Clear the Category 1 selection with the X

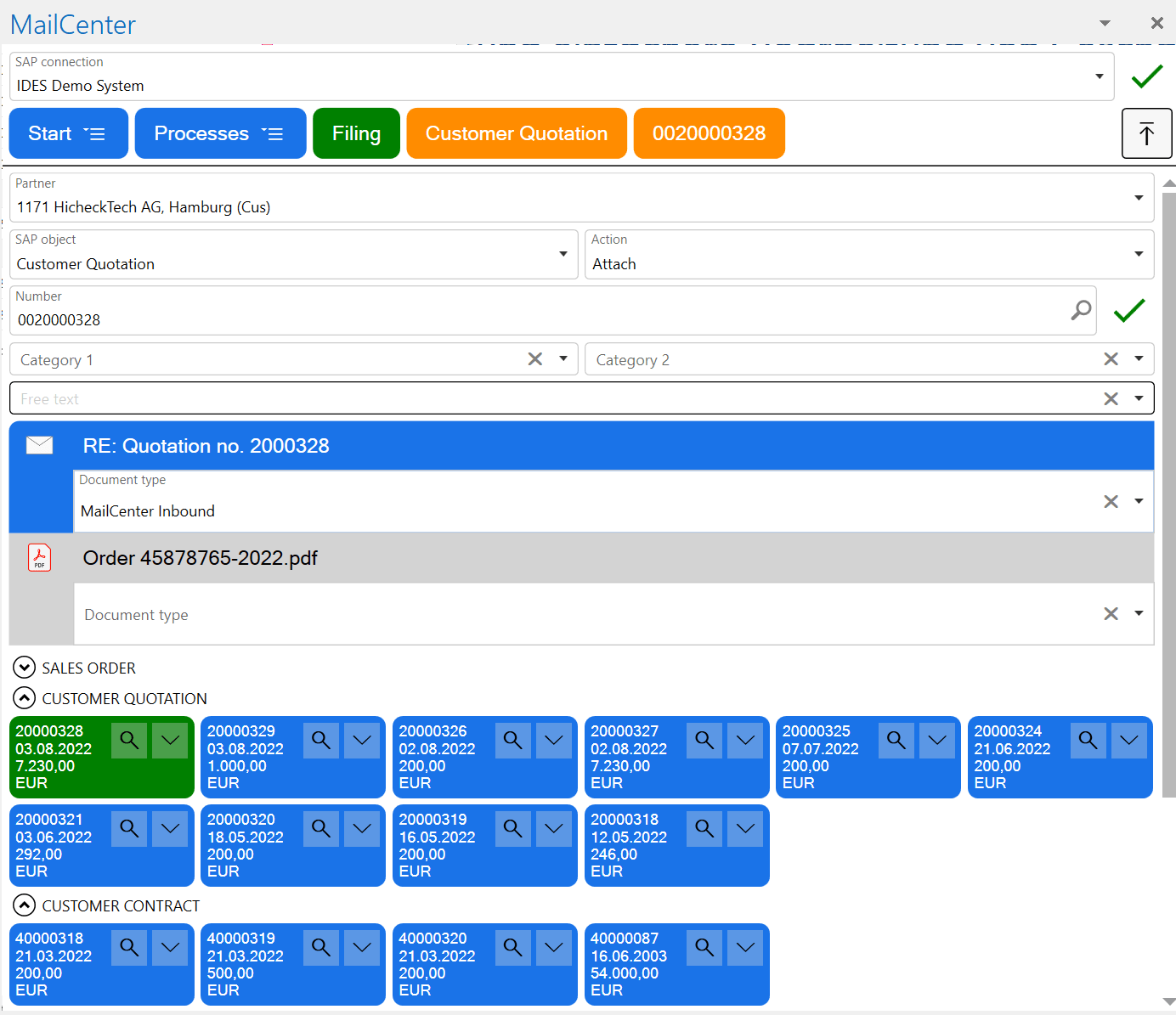pyautogui.click(x=534, y=358)
